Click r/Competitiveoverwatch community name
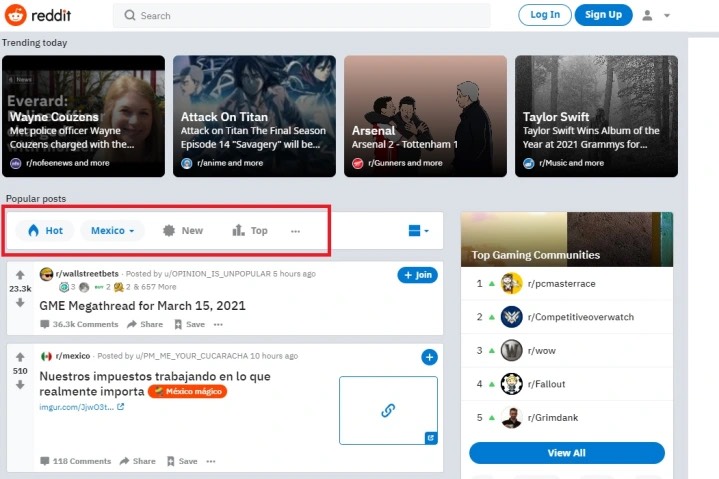 pos(581,317)
